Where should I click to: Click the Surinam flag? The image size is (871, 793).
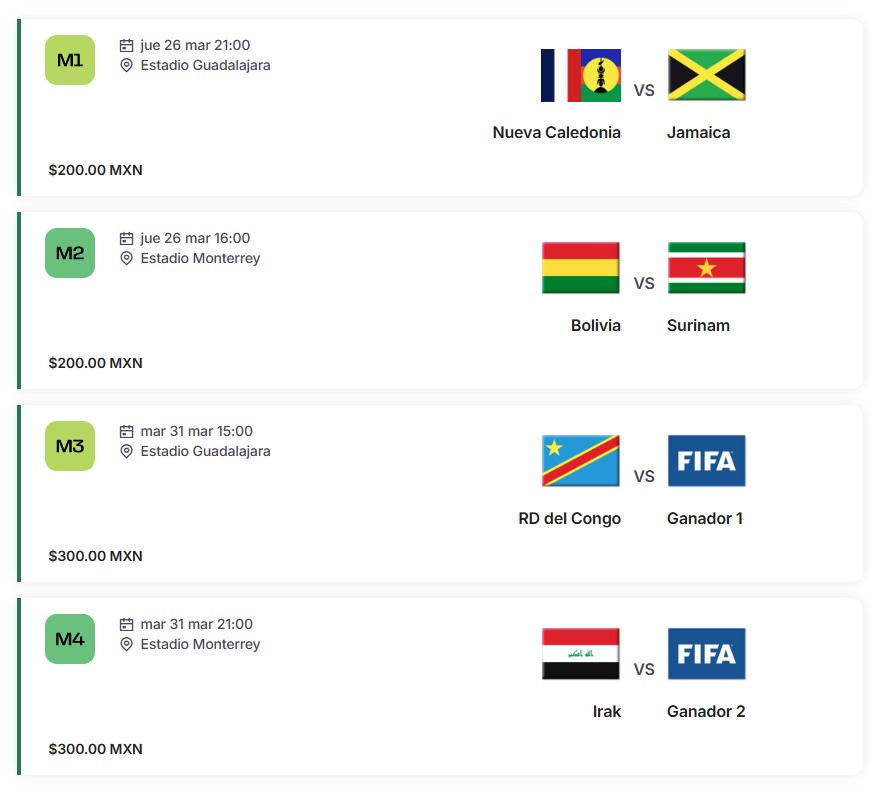tap(707, 268)
